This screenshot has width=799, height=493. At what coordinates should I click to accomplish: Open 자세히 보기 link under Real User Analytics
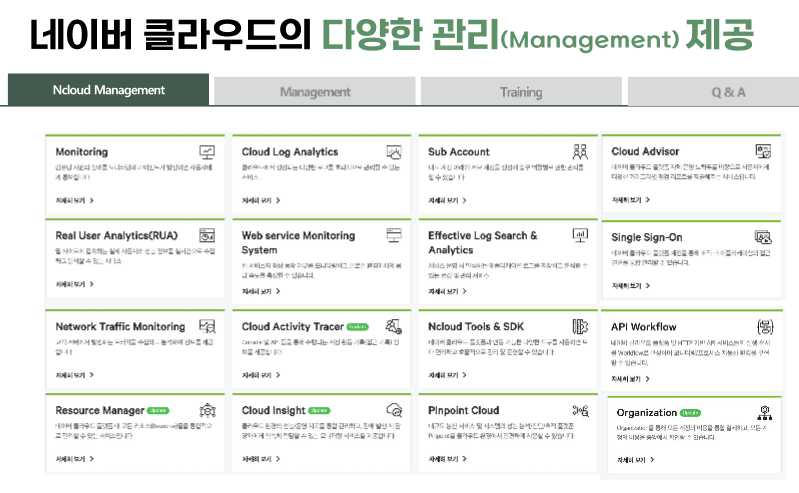coord(74,284)
